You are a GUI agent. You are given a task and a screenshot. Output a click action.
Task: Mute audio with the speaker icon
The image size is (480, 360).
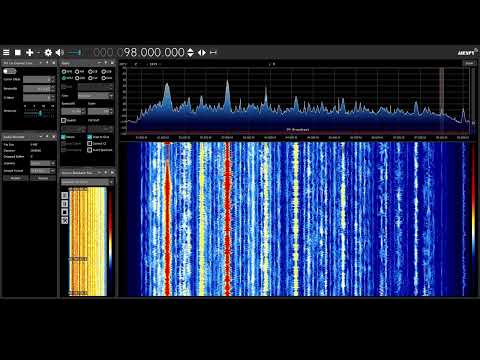pos(59,53)
